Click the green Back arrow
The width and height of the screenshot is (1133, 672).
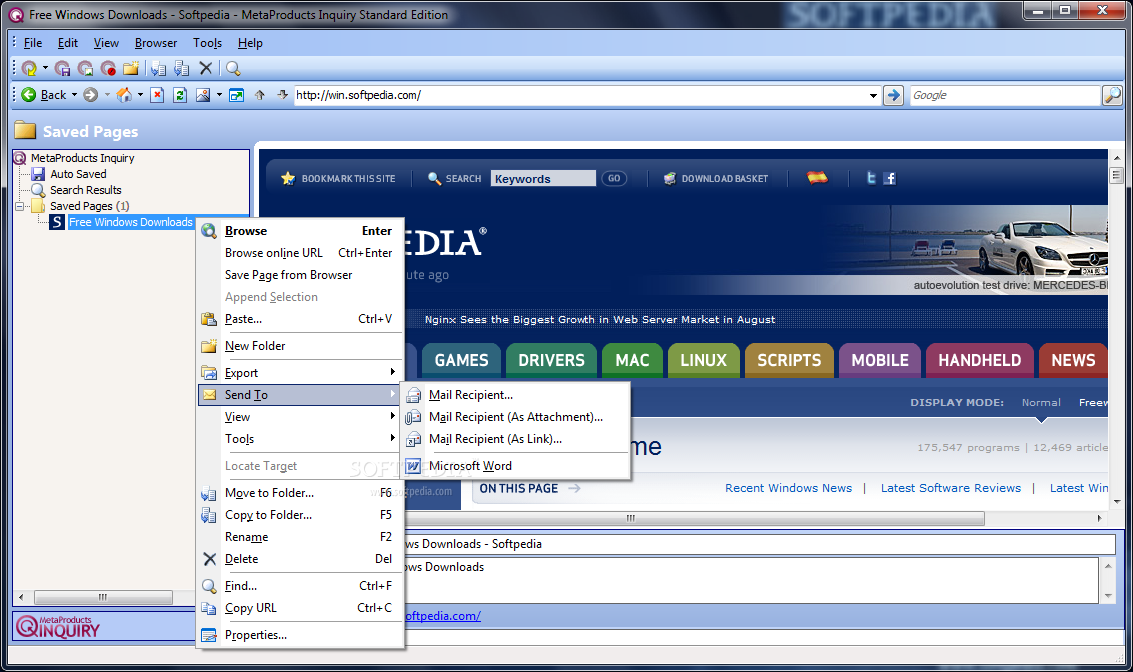tap(29, 95)
